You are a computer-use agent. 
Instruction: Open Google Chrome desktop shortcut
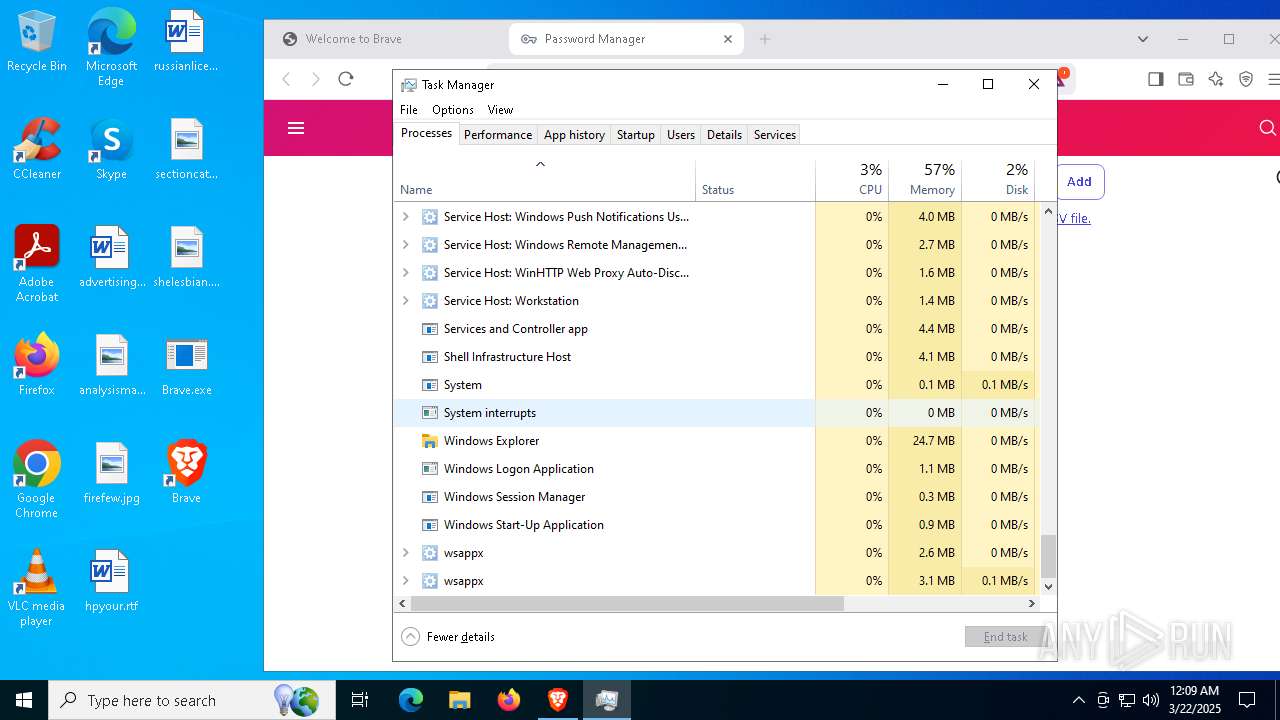(37, 480)
